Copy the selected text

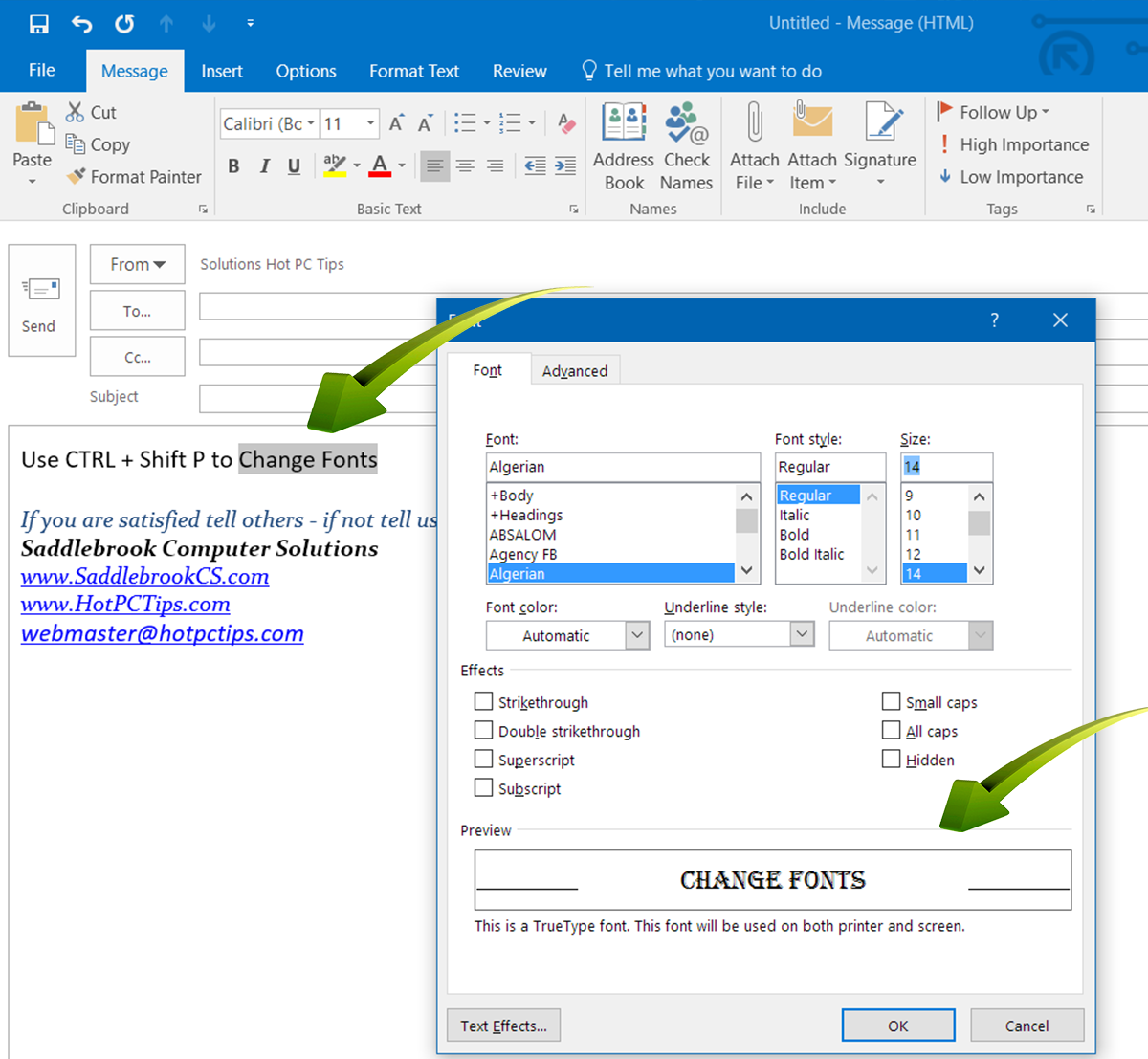(x=97, y=144)
